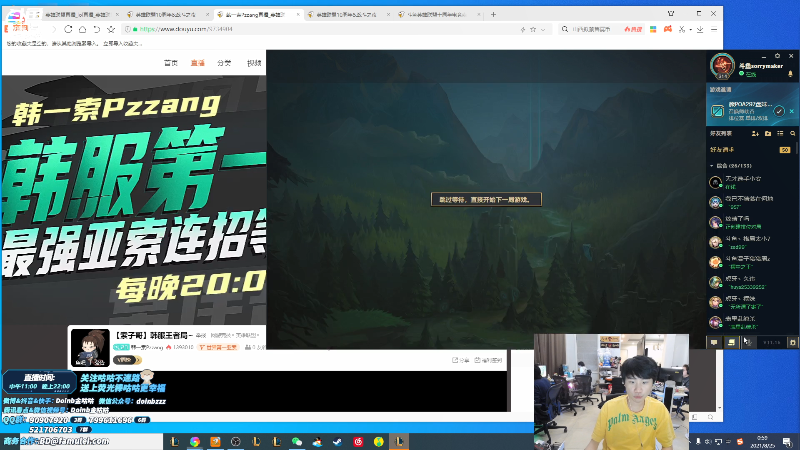Decline the game invite with X
This screenshot has height=450, width=800.
(791, 111)
